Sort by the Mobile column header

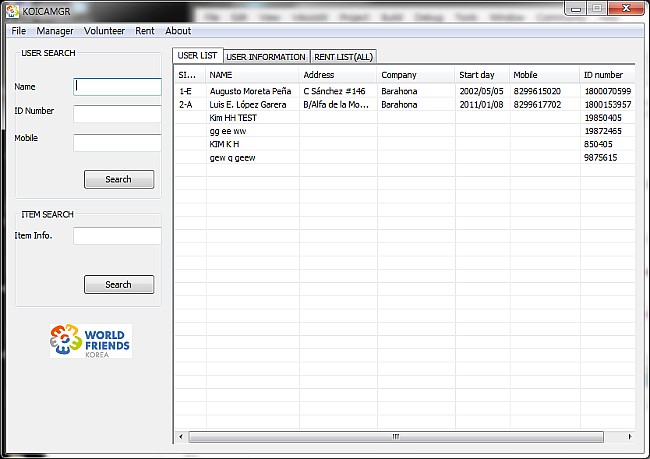click(x=545, y=75)
